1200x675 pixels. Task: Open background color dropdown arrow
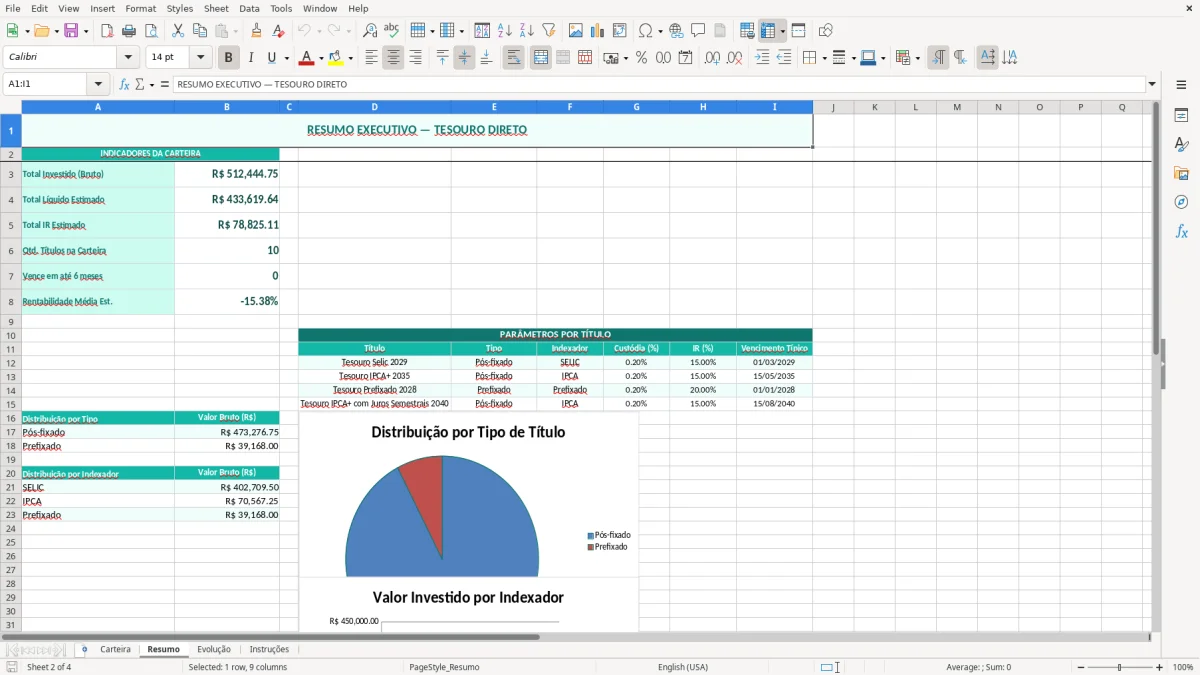tap(350, 58)
